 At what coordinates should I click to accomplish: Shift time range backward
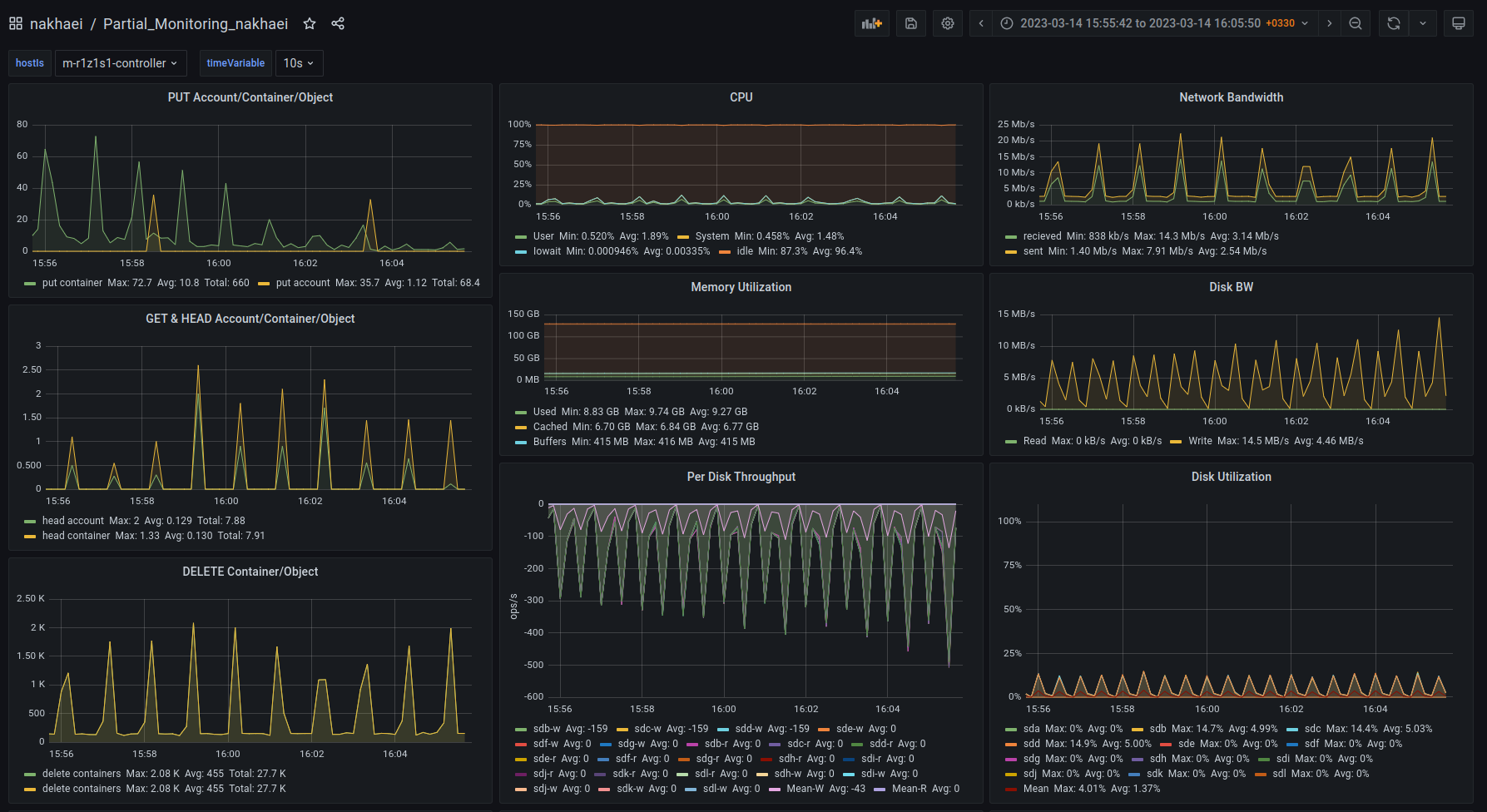[981, 23]
